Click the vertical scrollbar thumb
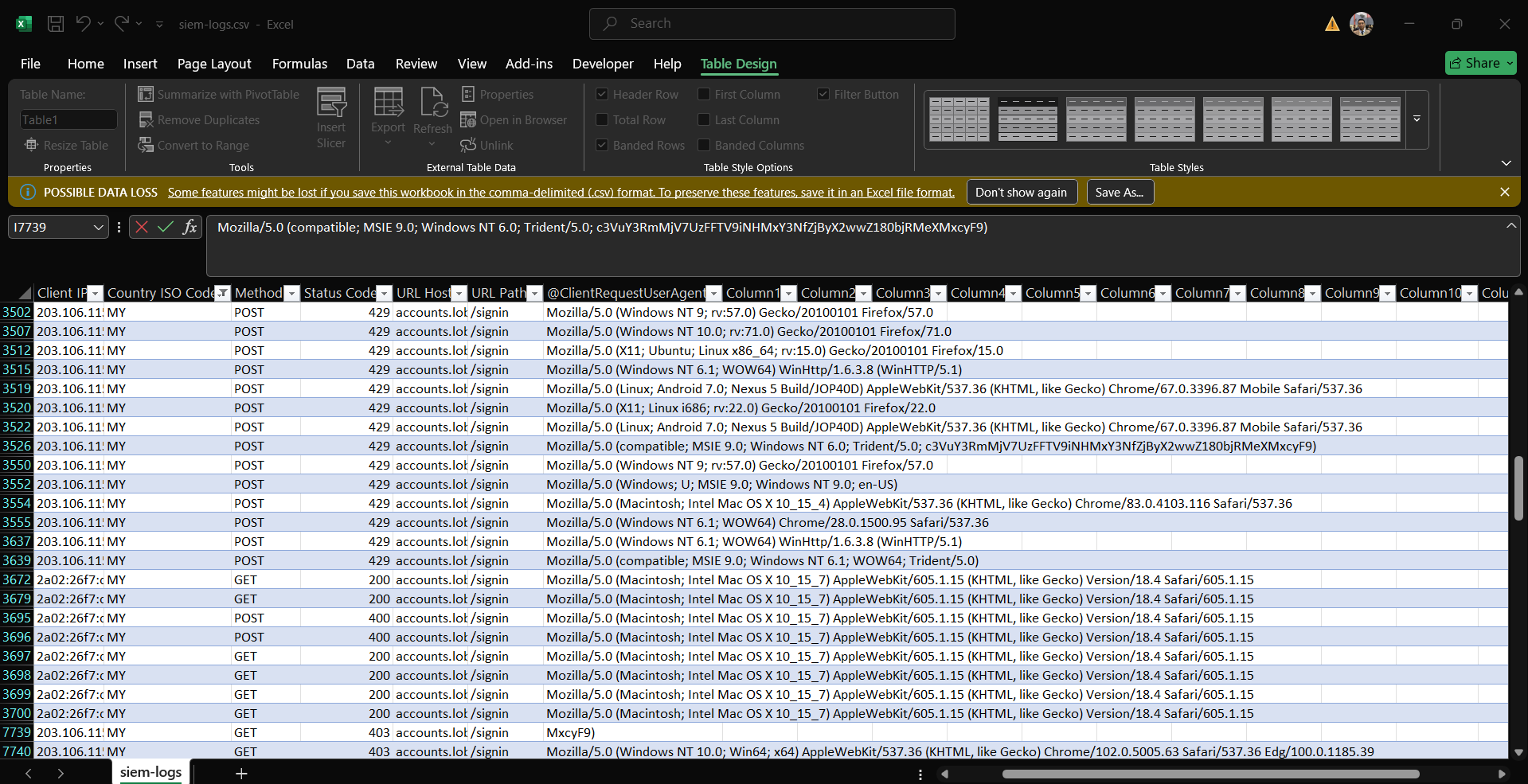 tap(1518, 488)
